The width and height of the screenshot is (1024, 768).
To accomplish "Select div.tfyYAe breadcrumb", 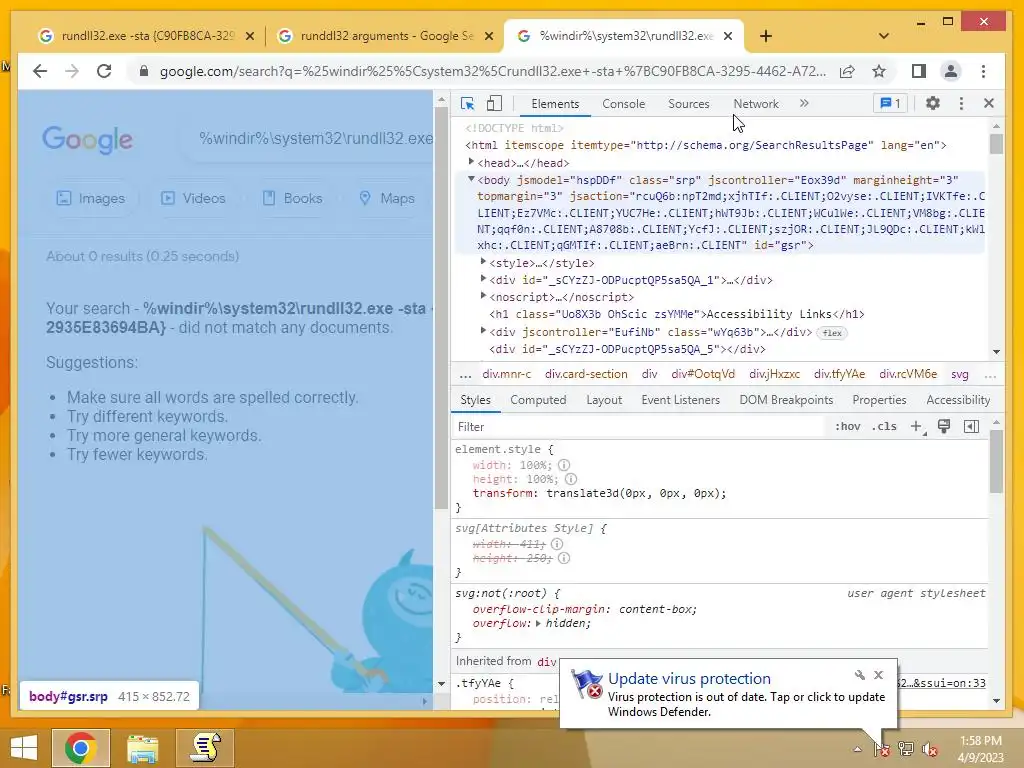I will pyautogui.click(x=839, y=374).
